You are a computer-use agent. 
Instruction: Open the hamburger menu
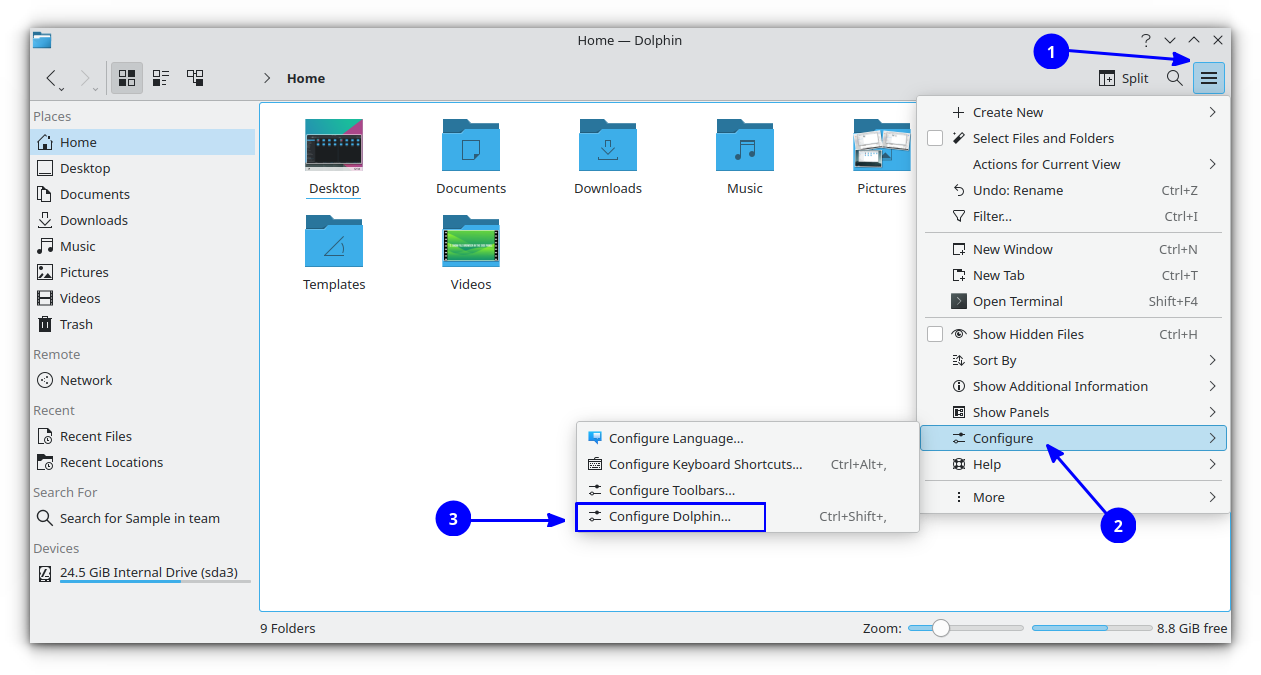click(x=1208, y=77)
